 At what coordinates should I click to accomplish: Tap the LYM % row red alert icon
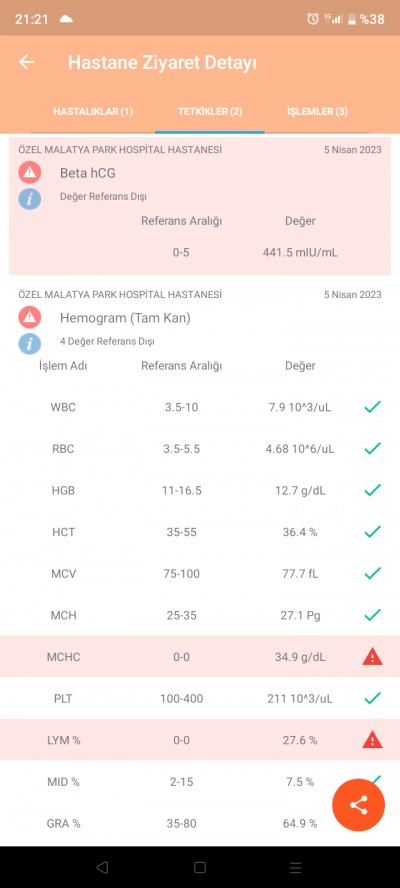[x=372, y=740]
